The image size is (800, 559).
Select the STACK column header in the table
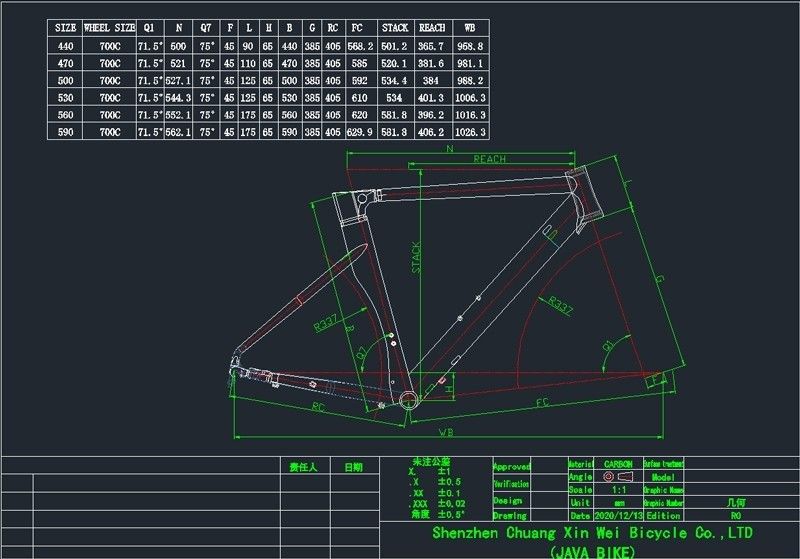tap(392, 28)
